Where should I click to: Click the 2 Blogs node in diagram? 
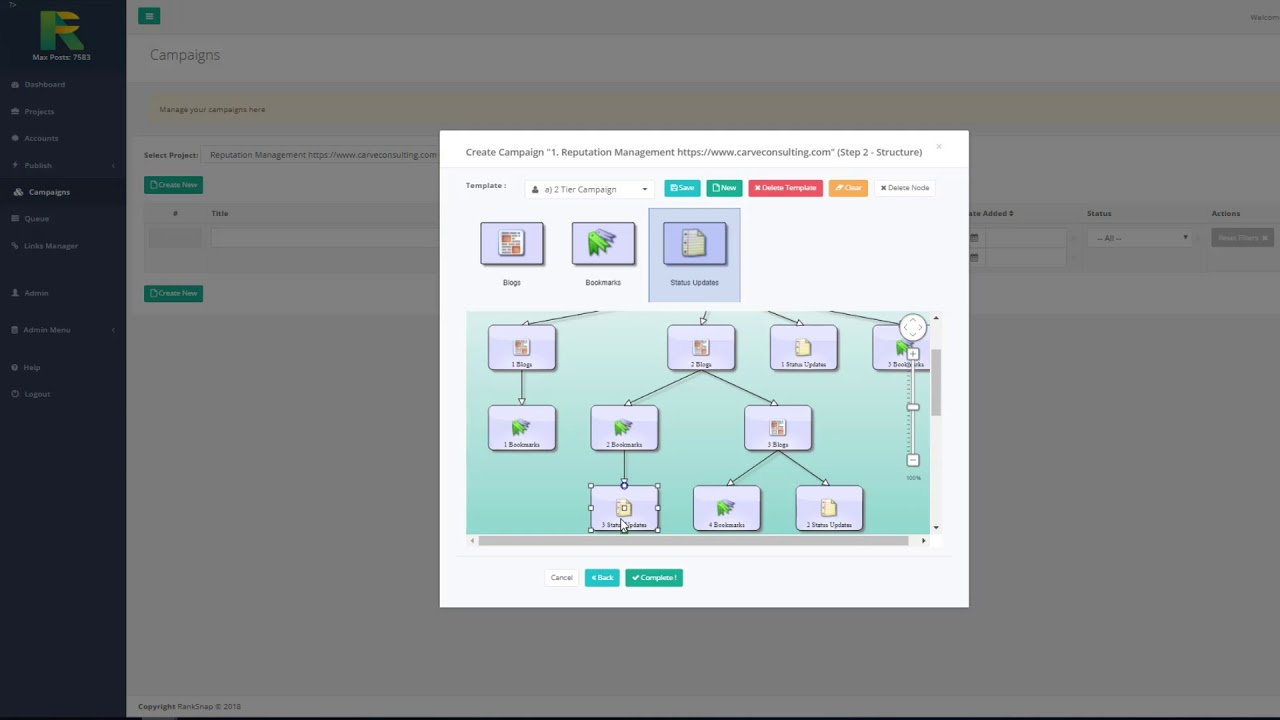[x=701, y=348]
